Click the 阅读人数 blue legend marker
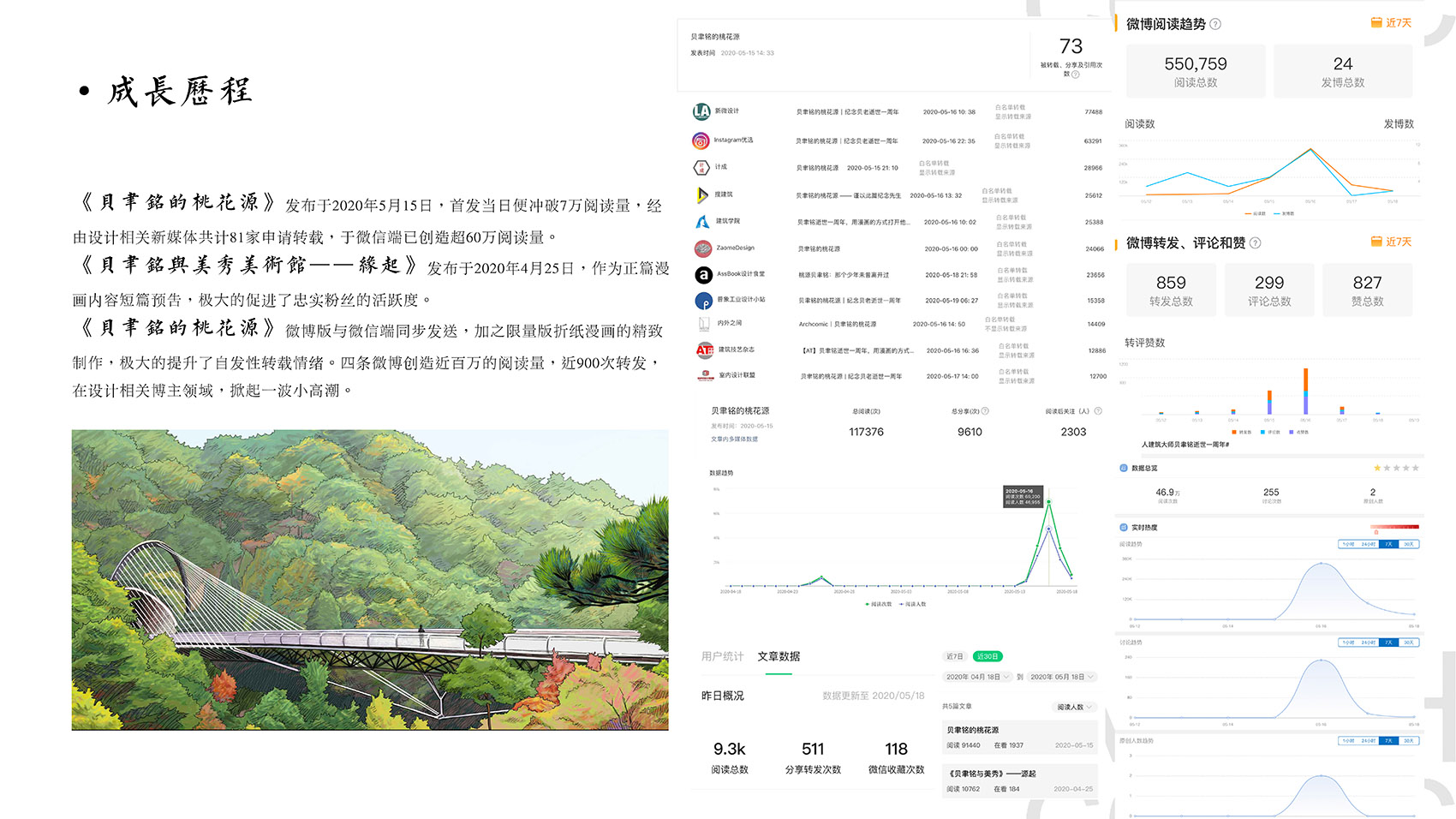The image size is (1456, 819). [x=900, y=604]
